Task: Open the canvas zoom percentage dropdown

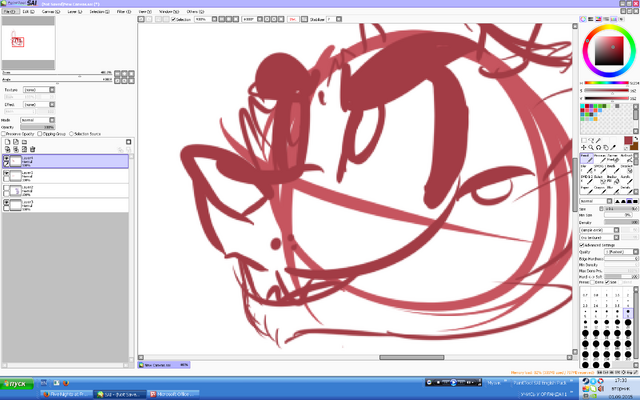Action: tap(214, 19)
